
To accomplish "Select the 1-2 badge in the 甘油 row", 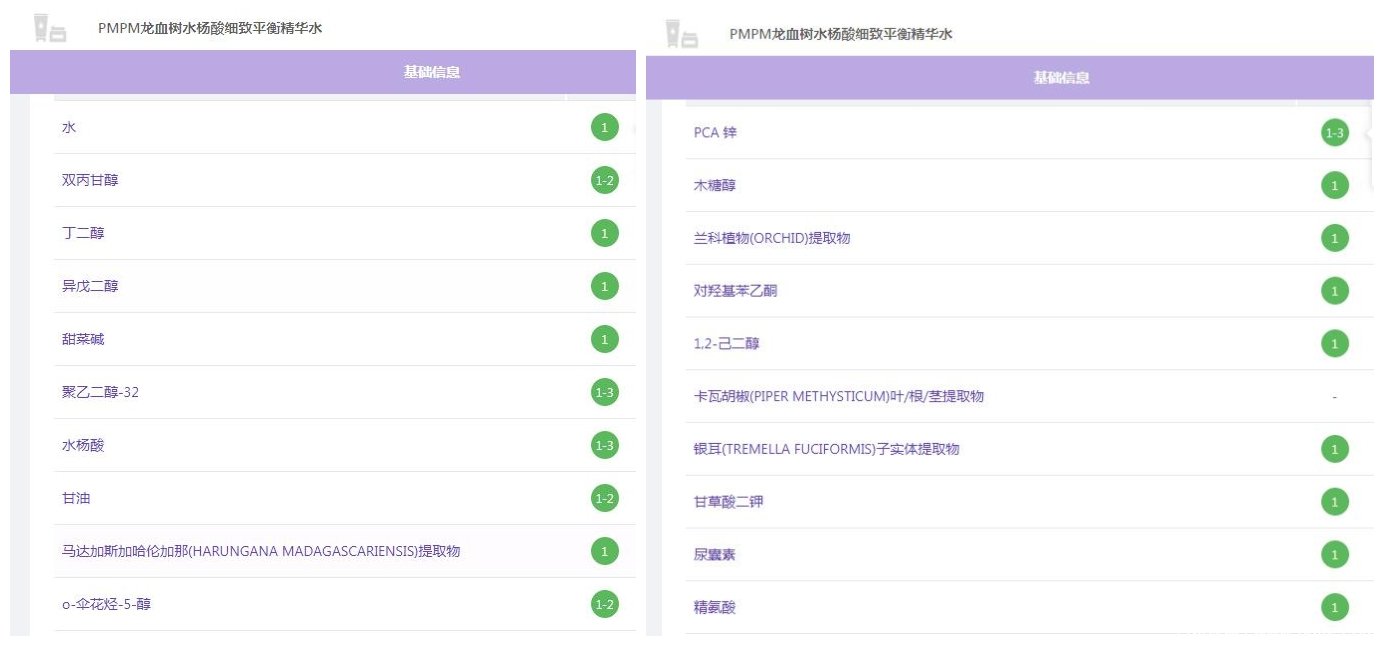I will [604, 499].
